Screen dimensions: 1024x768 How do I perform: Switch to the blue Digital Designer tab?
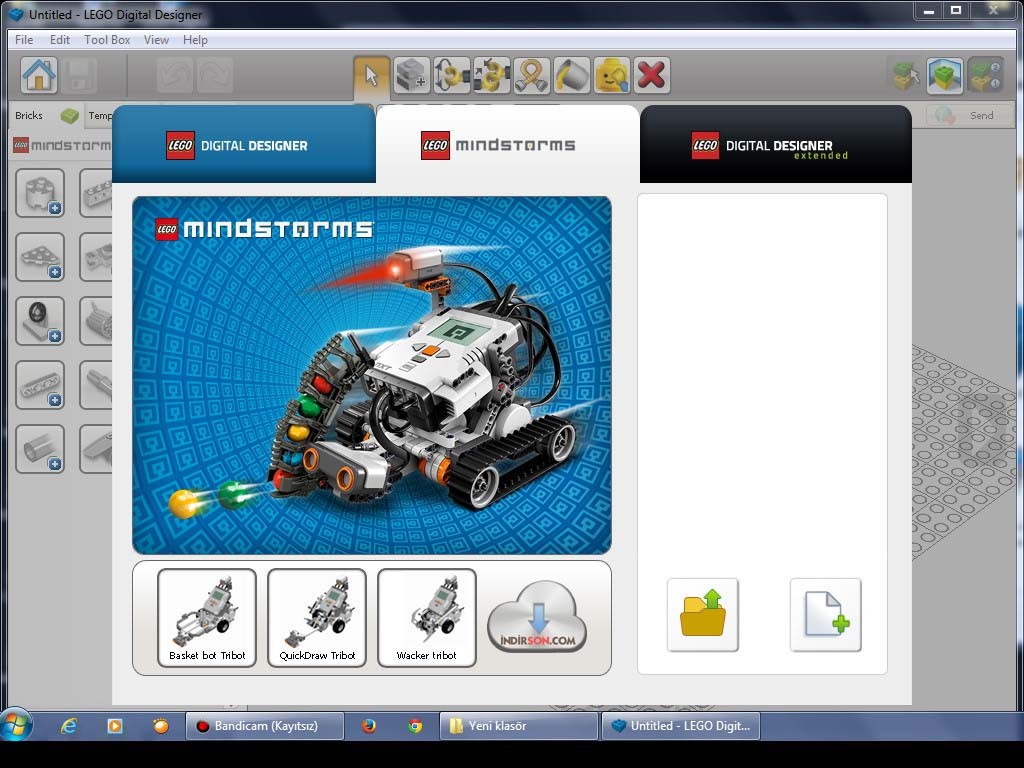(x=244, y=144)
